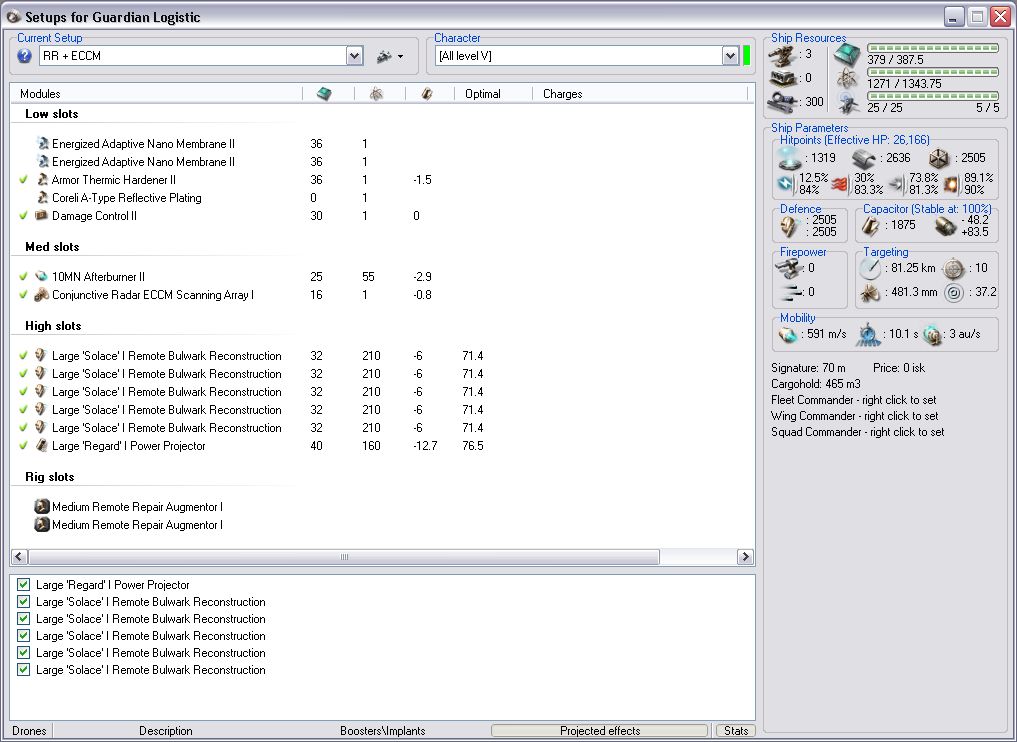Image resolution: width=1017 pixels, height=742 pixels.
Task: Click Fleet Commander right click to set
Action: tap(854, 400)
